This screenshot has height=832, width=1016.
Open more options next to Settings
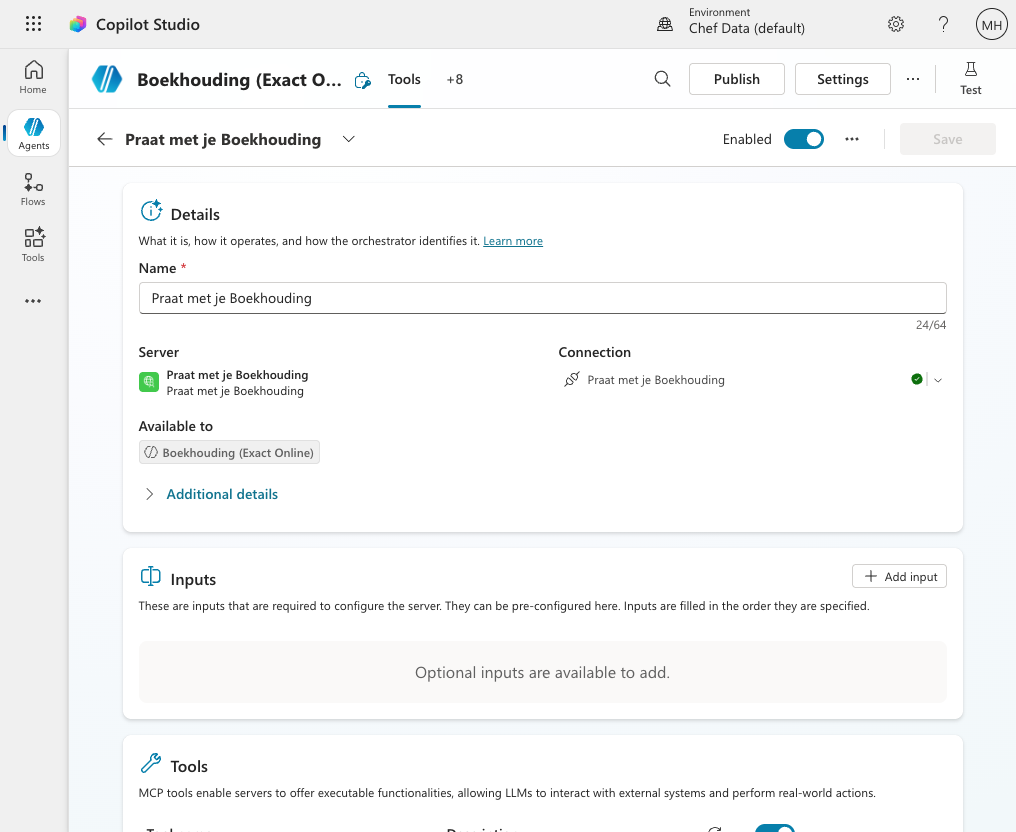913,79
